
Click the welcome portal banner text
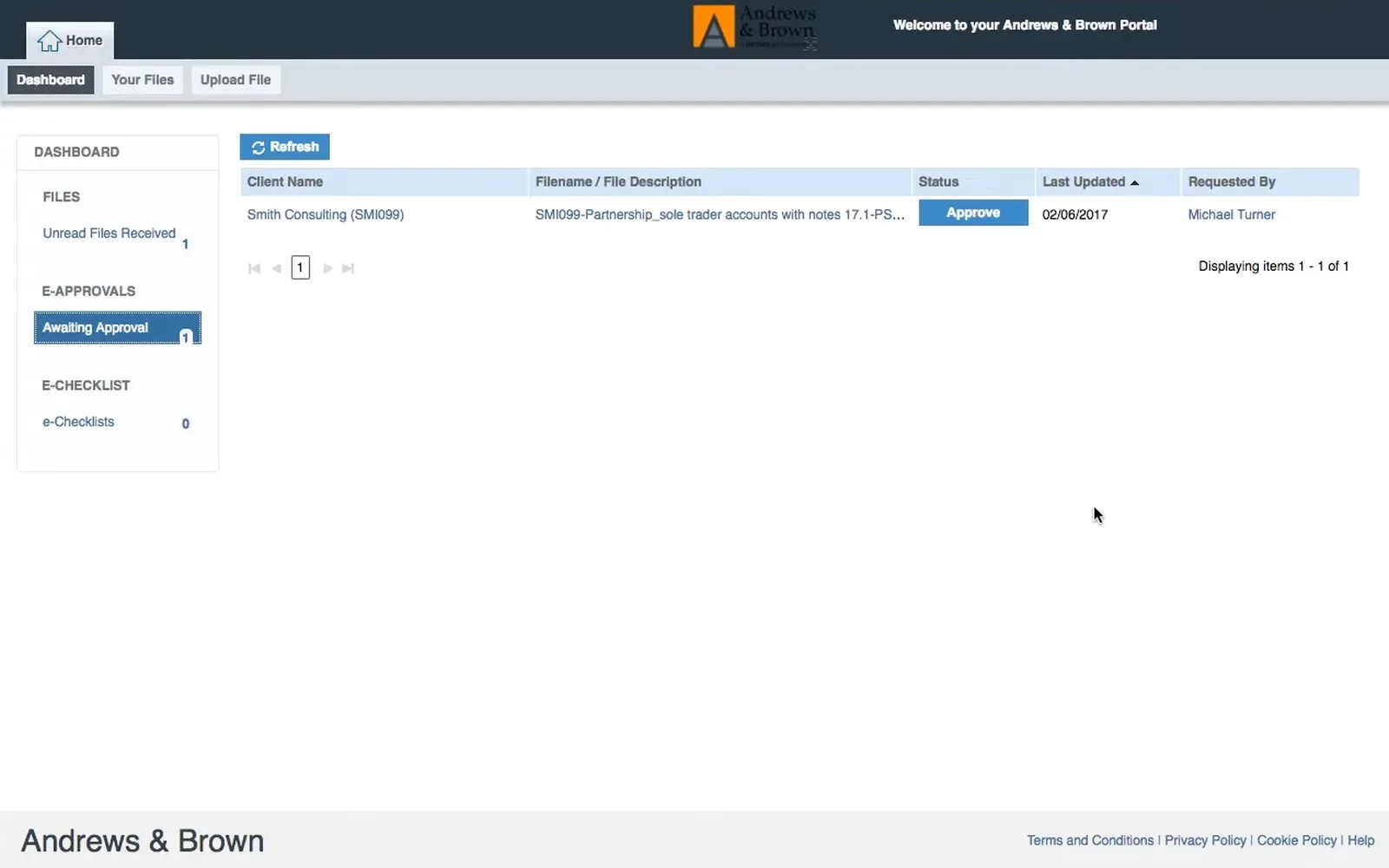(1025, 25)
